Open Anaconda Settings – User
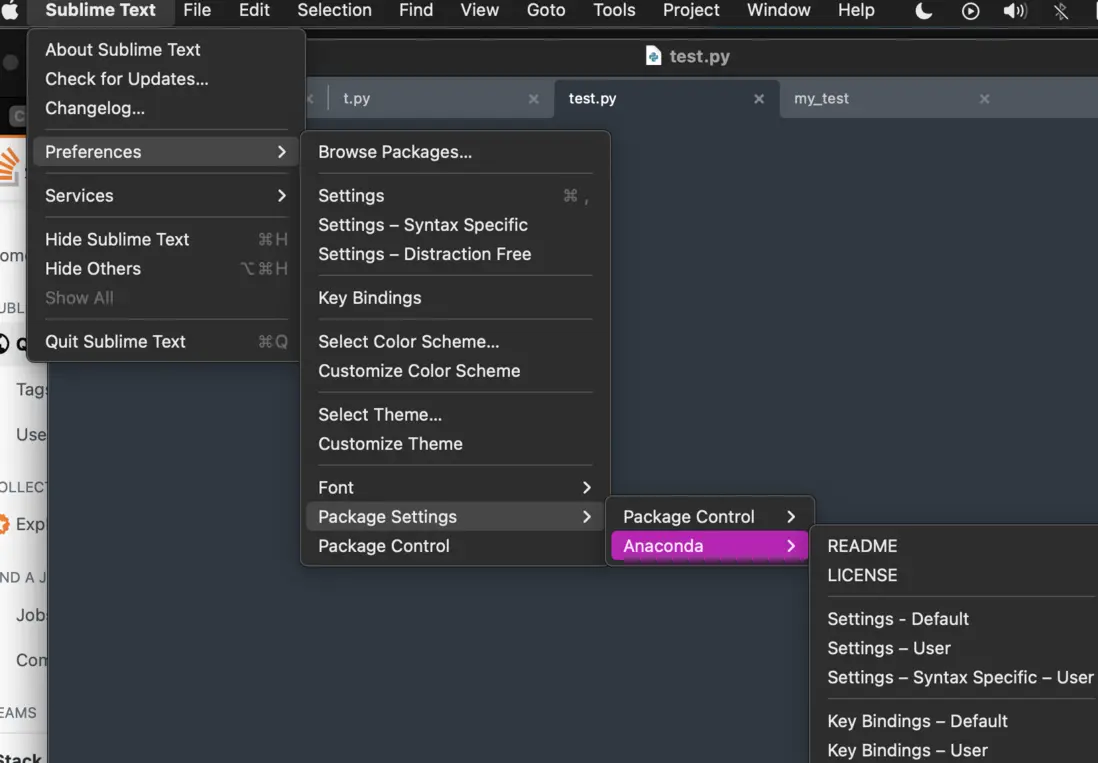The width and height of the screenshot is (1098, 763). tap(889, 648)
